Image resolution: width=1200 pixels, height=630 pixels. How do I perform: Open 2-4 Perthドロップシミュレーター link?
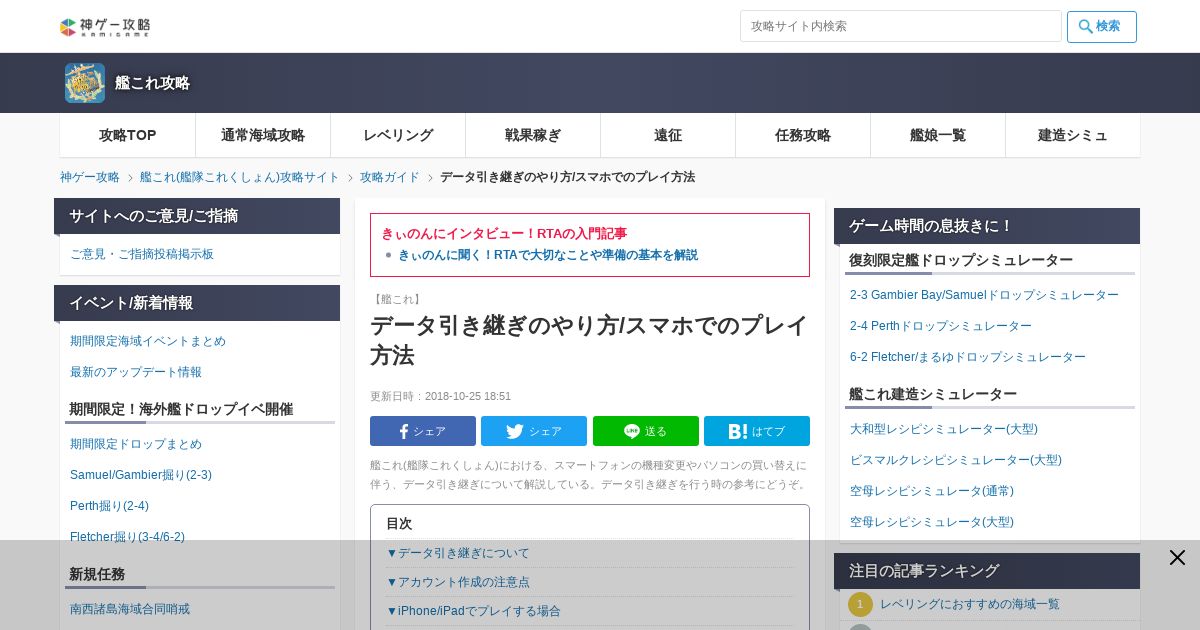(941, 326)
